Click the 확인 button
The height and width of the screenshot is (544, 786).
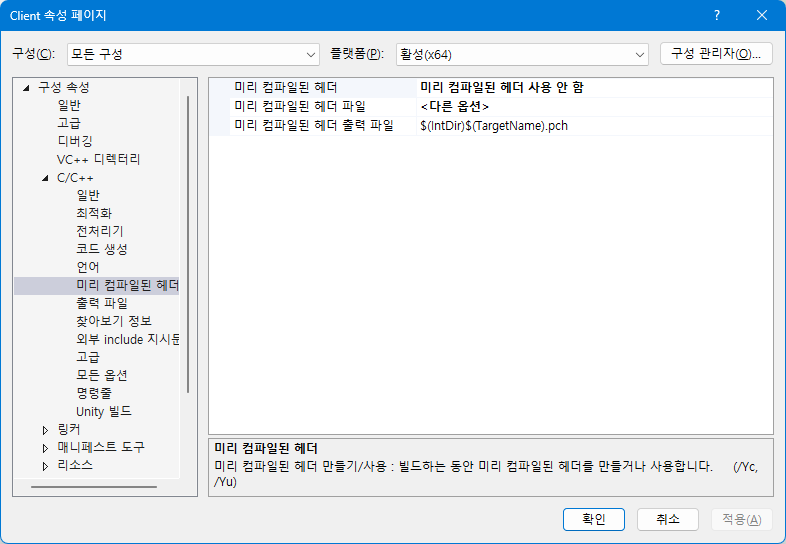pyautogui.click(x=594, y=519)
